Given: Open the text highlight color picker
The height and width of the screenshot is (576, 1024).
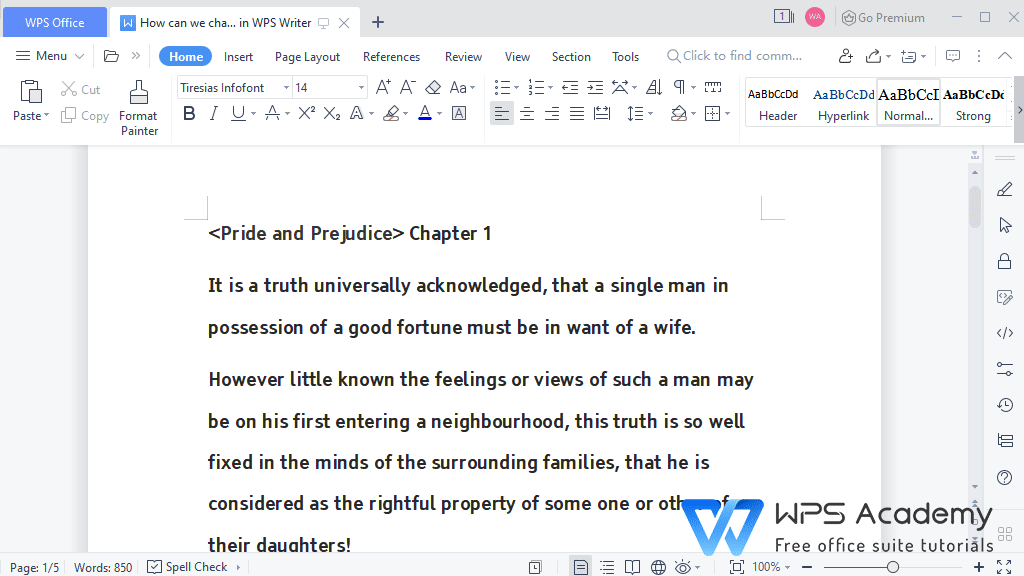Looking at the screenshot, I should (406, 114).
